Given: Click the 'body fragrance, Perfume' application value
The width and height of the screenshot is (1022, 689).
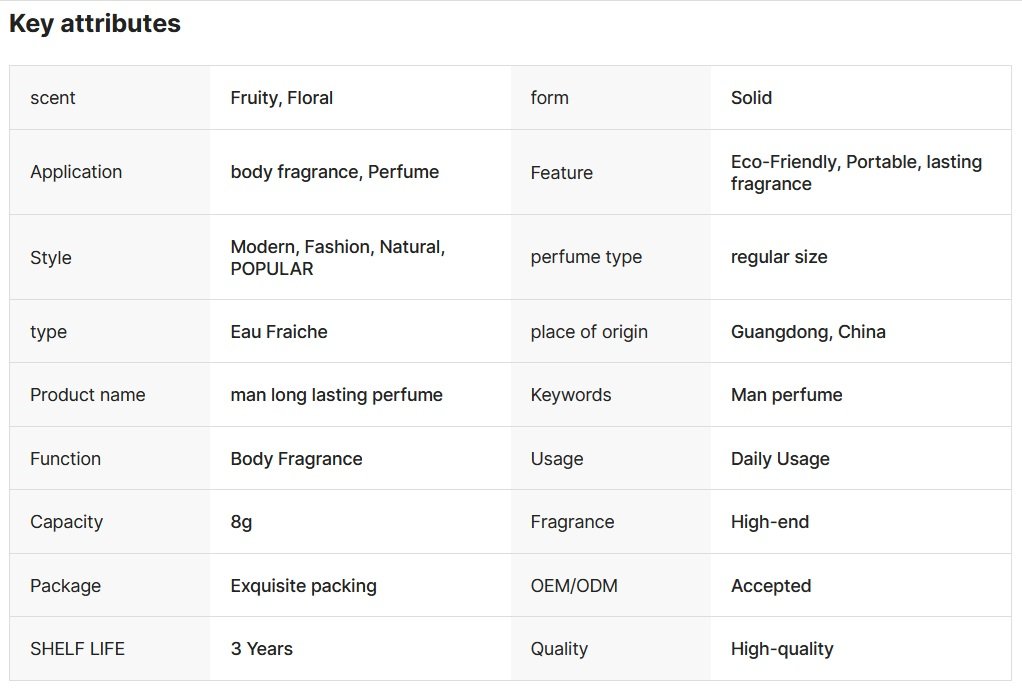Looking at the screenshot, I should pyautogui.click(x=334, y=172).
